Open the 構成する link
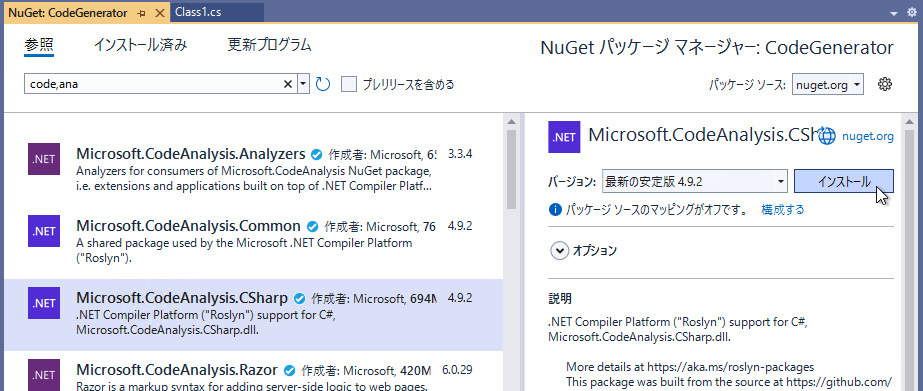 (x=782, y=209)
